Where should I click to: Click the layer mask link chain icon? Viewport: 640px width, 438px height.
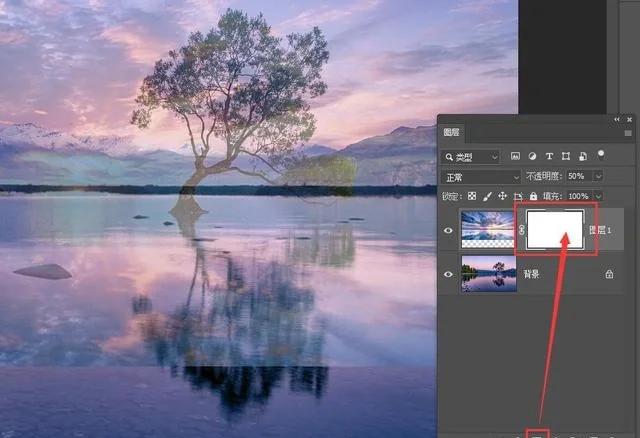click(x=520, y=231)
